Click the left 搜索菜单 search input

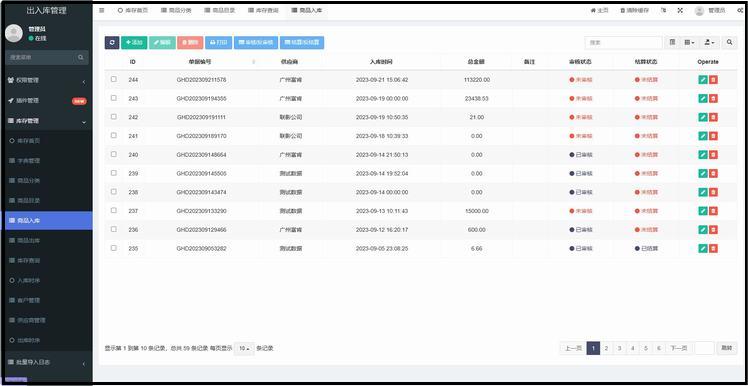point(41,57)
